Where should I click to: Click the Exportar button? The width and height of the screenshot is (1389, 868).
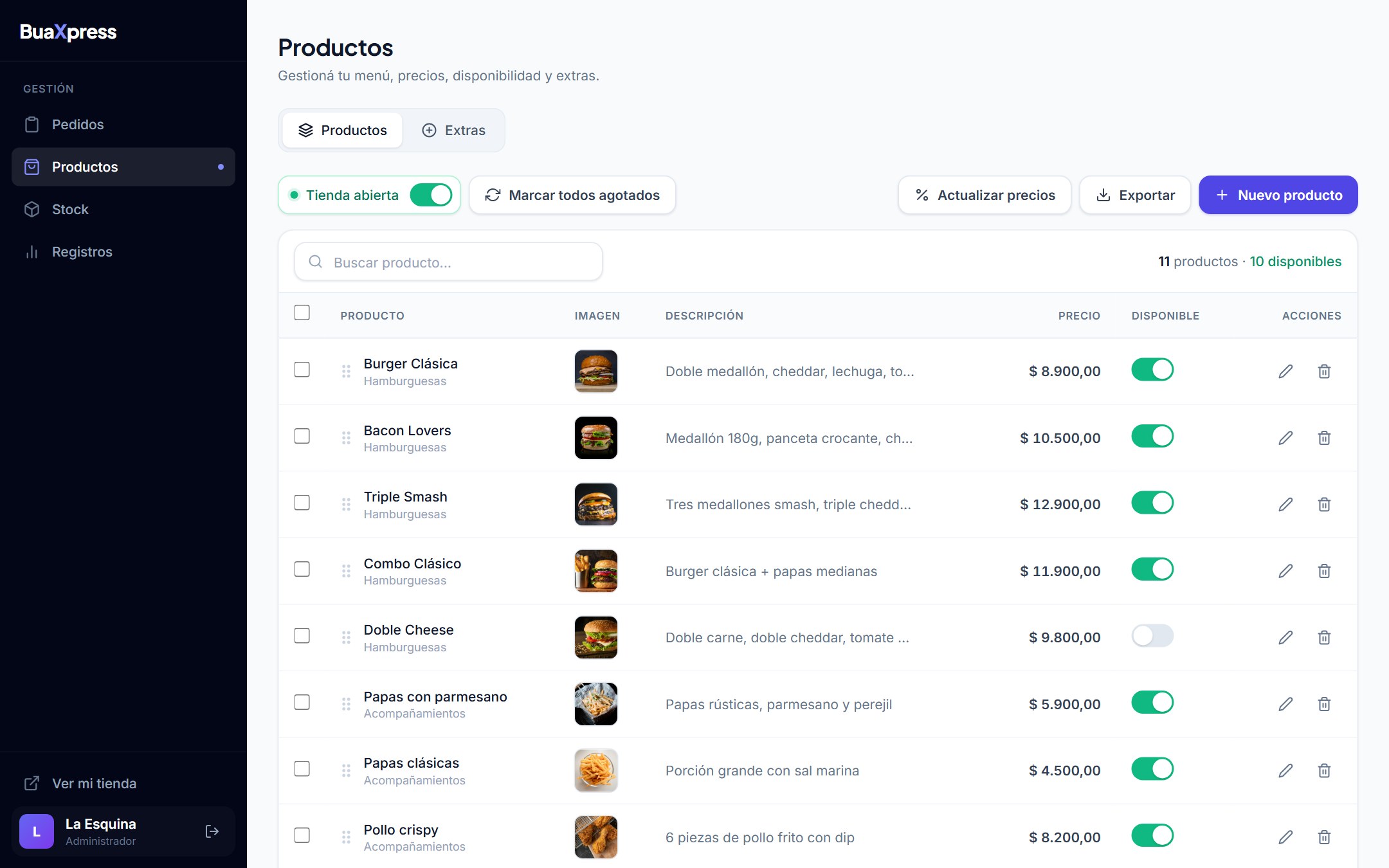pyautogui.click(x=1135, y=195)
